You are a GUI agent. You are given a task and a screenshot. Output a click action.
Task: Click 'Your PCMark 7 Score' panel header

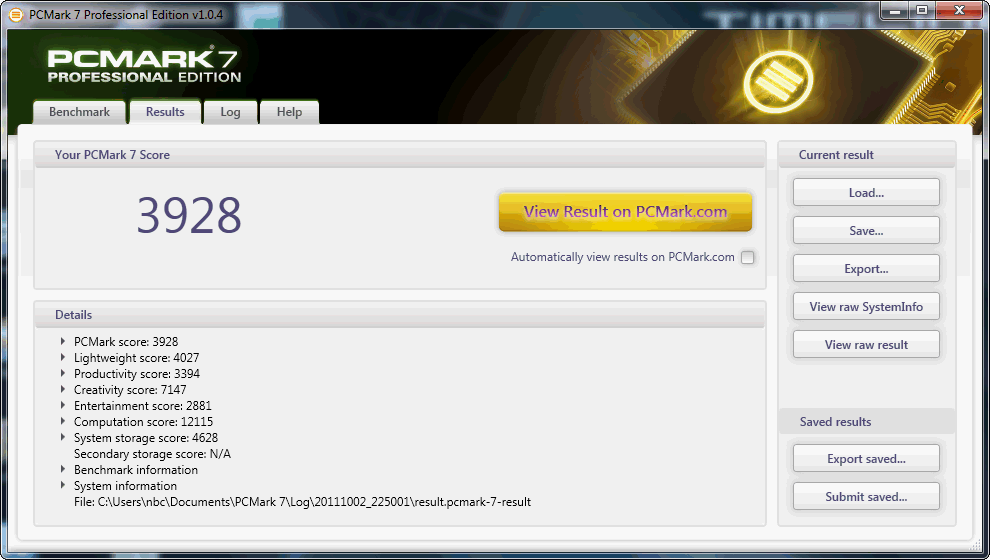pos(400,155)
